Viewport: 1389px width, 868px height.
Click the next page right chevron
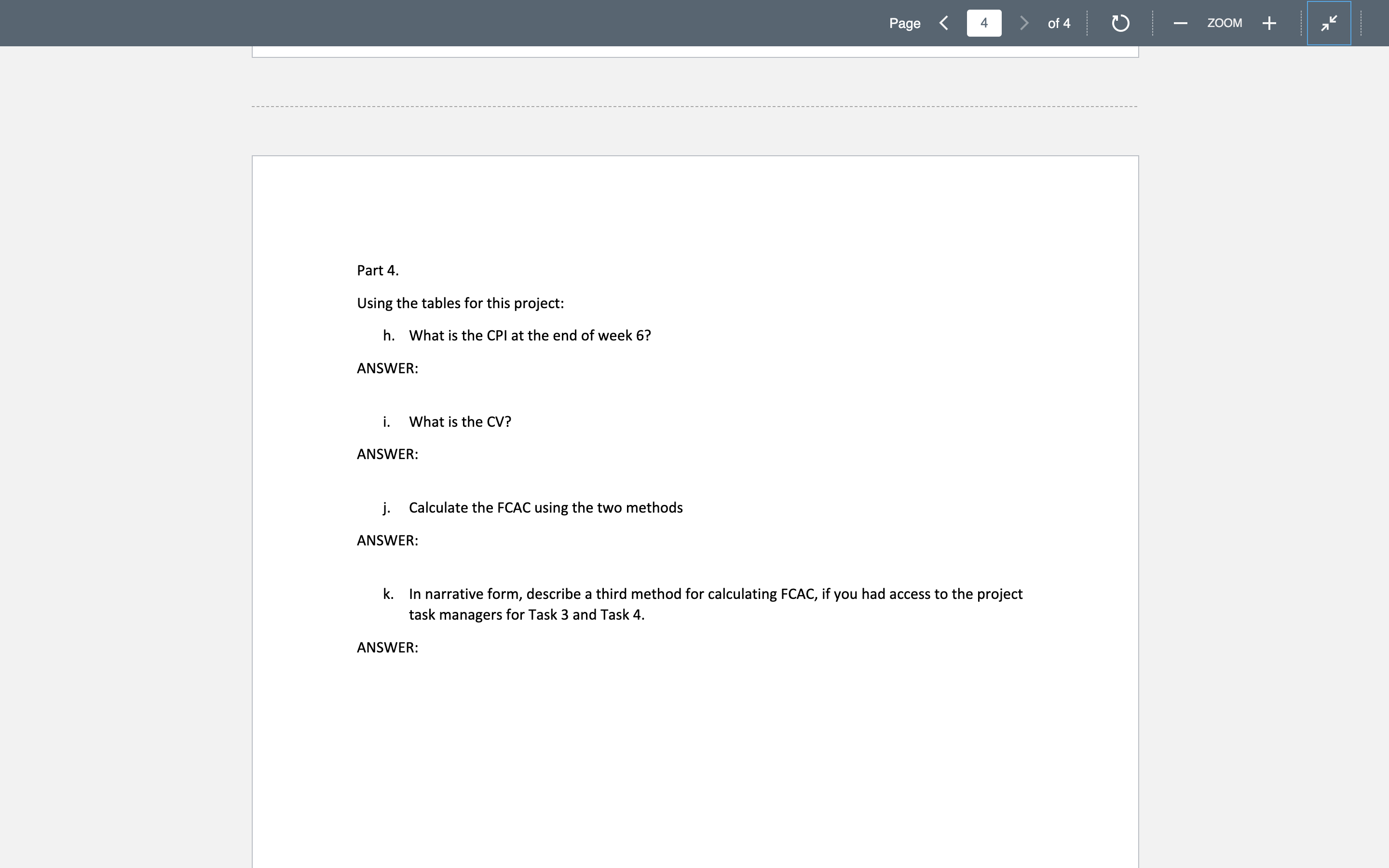point(1023,23)
